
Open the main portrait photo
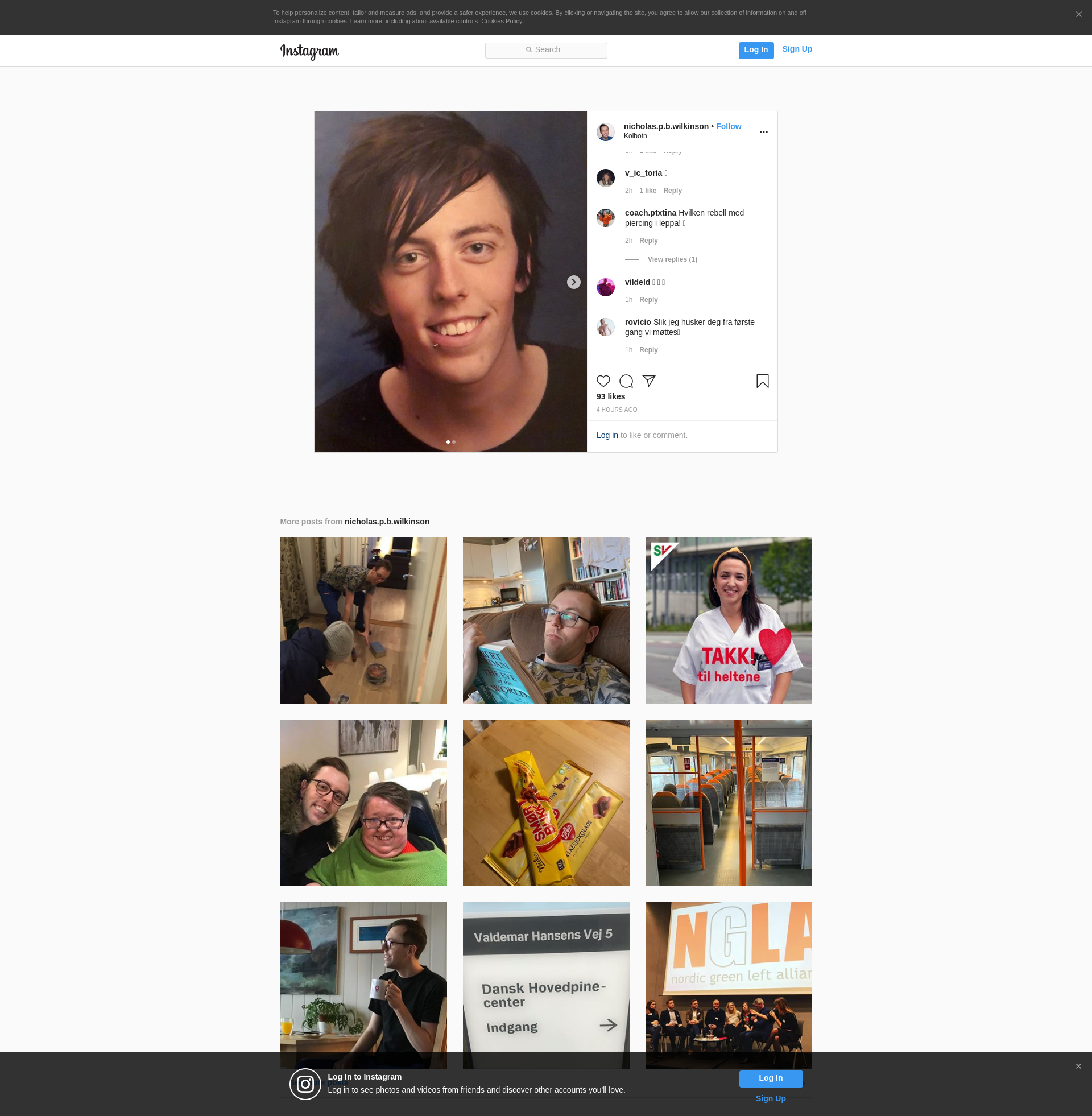point(450,282)
